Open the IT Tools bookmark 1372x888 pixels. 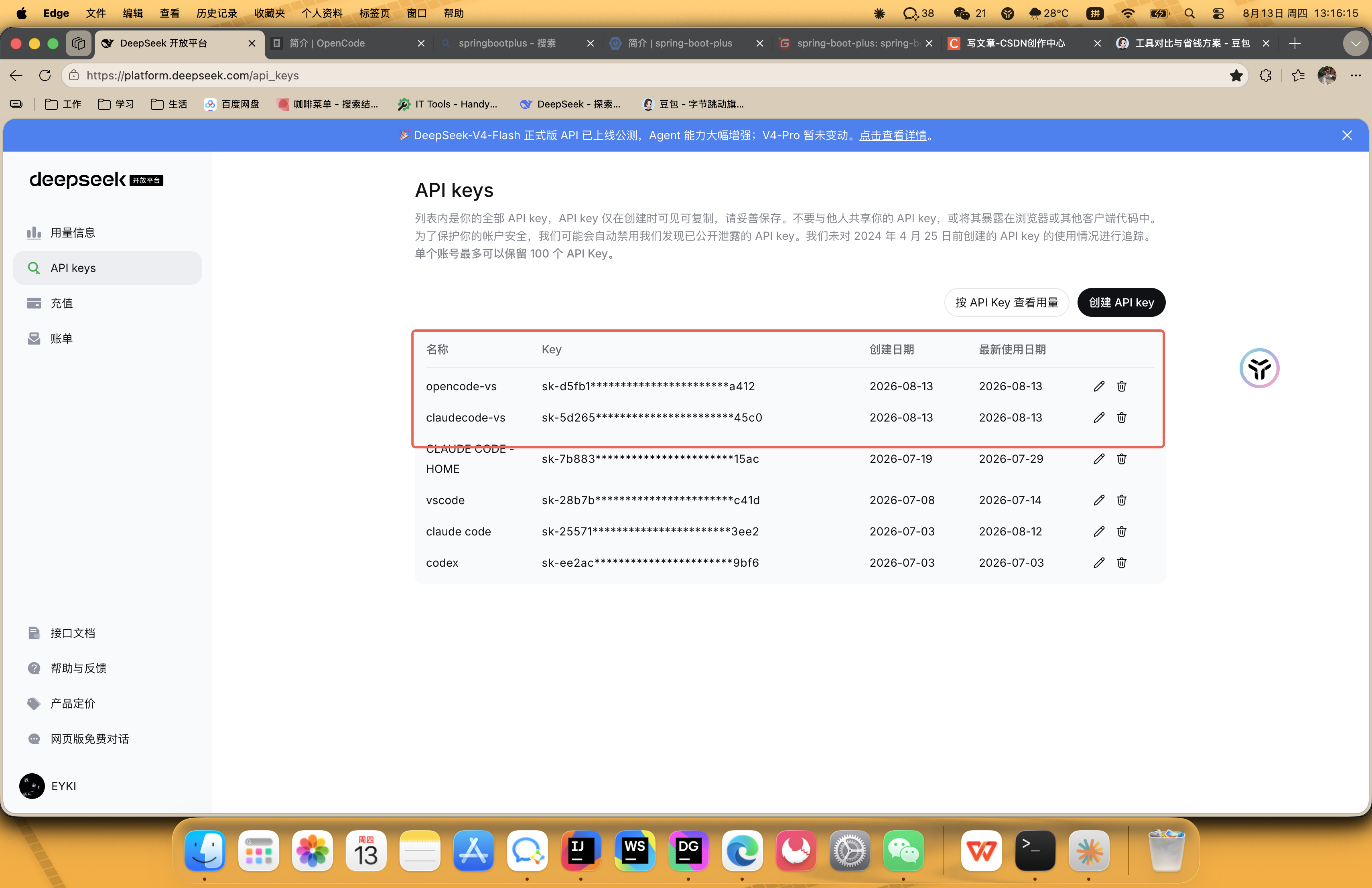(447, 104)
